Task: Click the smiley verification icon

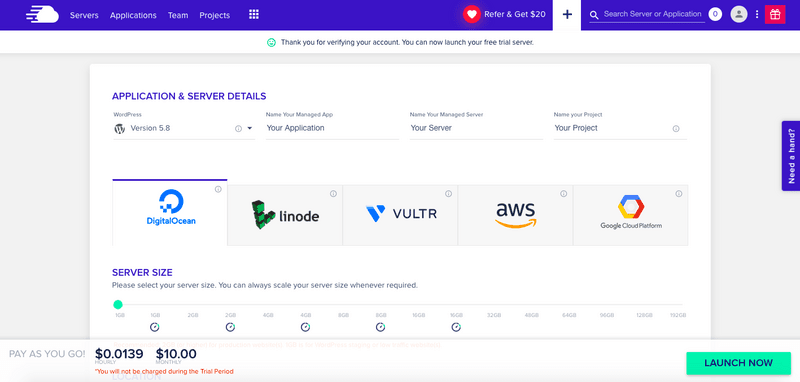Action: pos(271,42)
